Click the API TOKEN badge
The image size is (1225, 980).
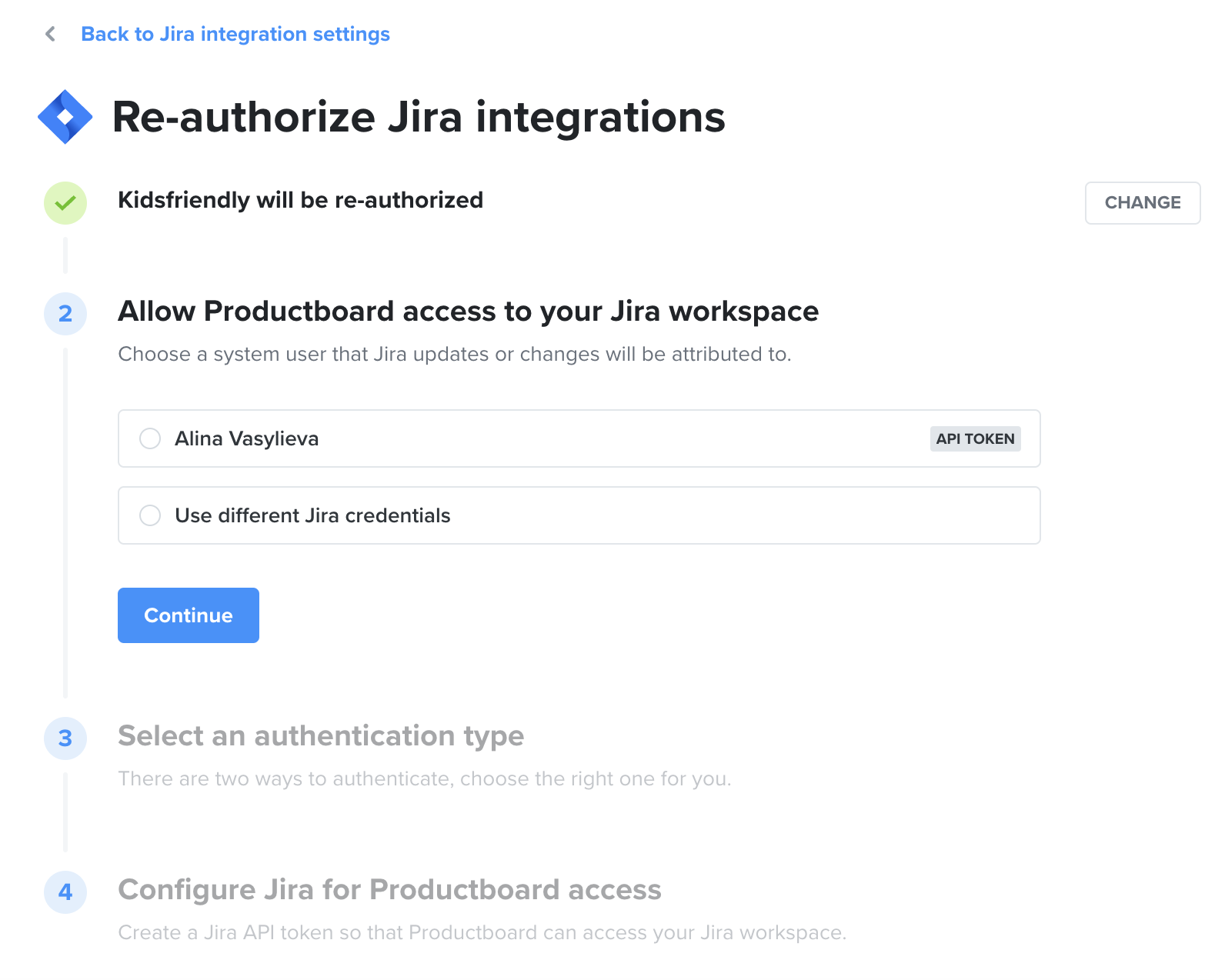tap(975, 438)
